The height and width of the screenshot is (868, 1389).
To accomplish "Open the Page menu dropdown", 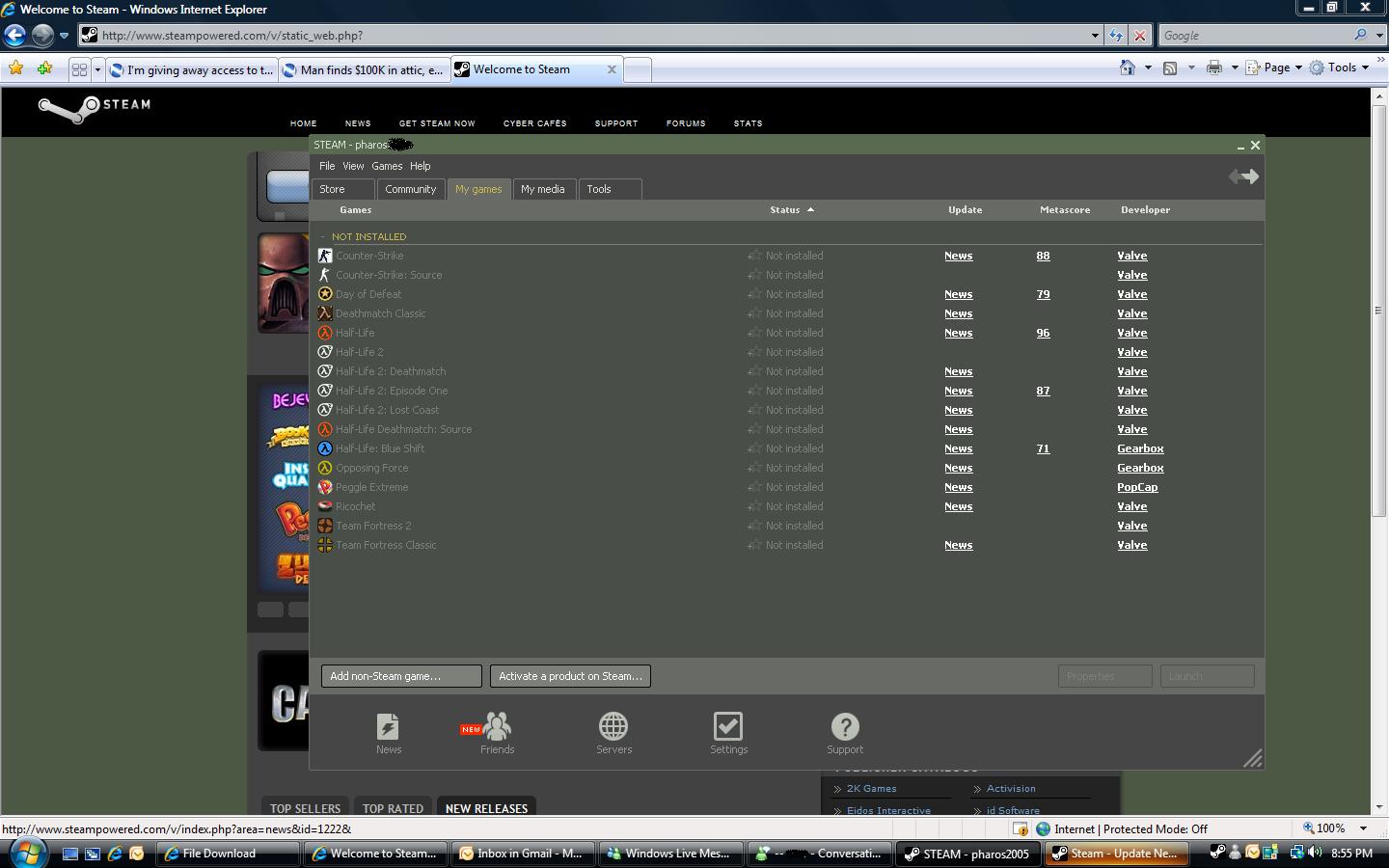I will point(1273,68).
